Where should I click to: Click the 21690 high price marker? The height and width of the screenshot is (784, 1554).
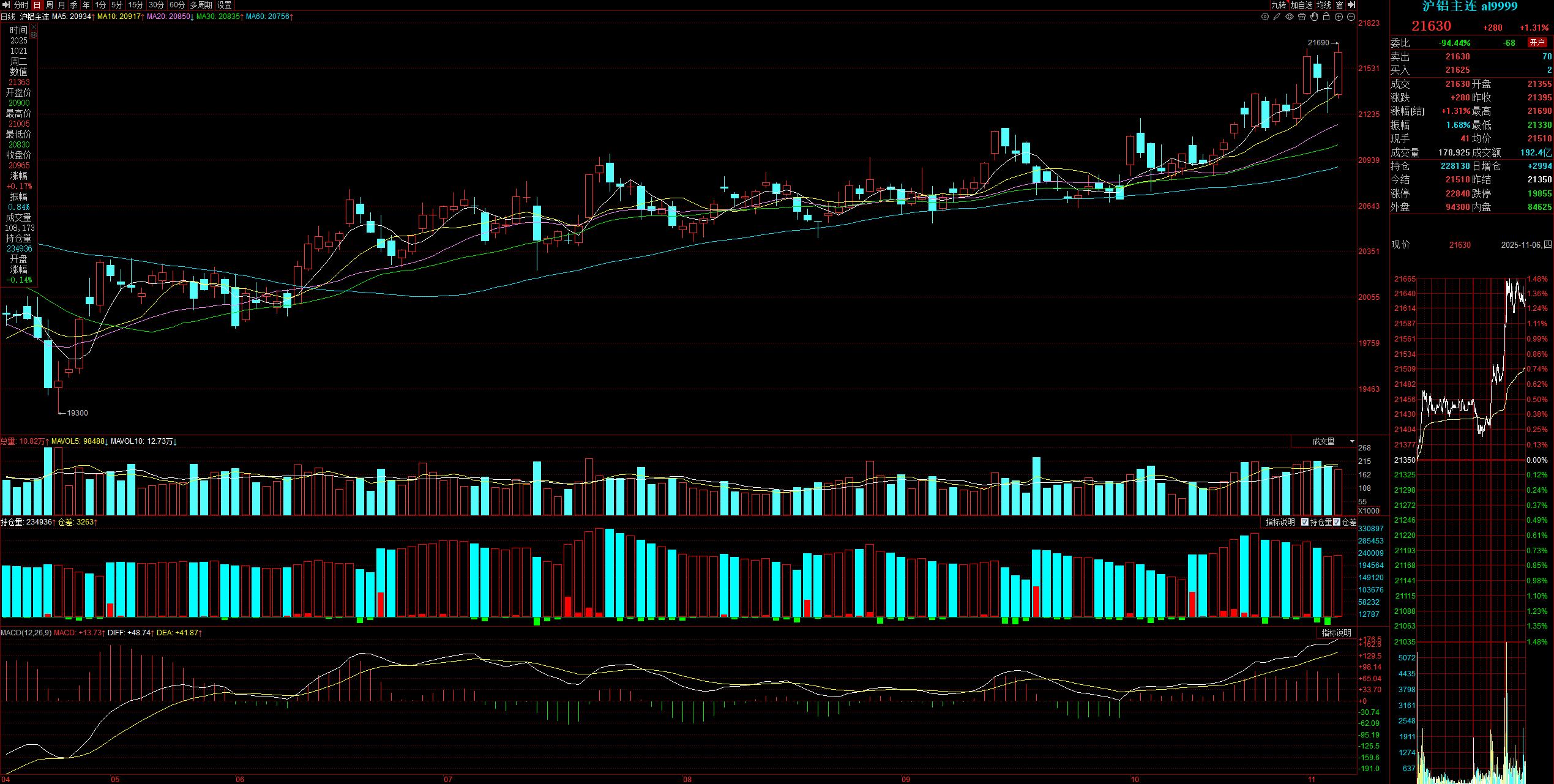click(1318, 43)
